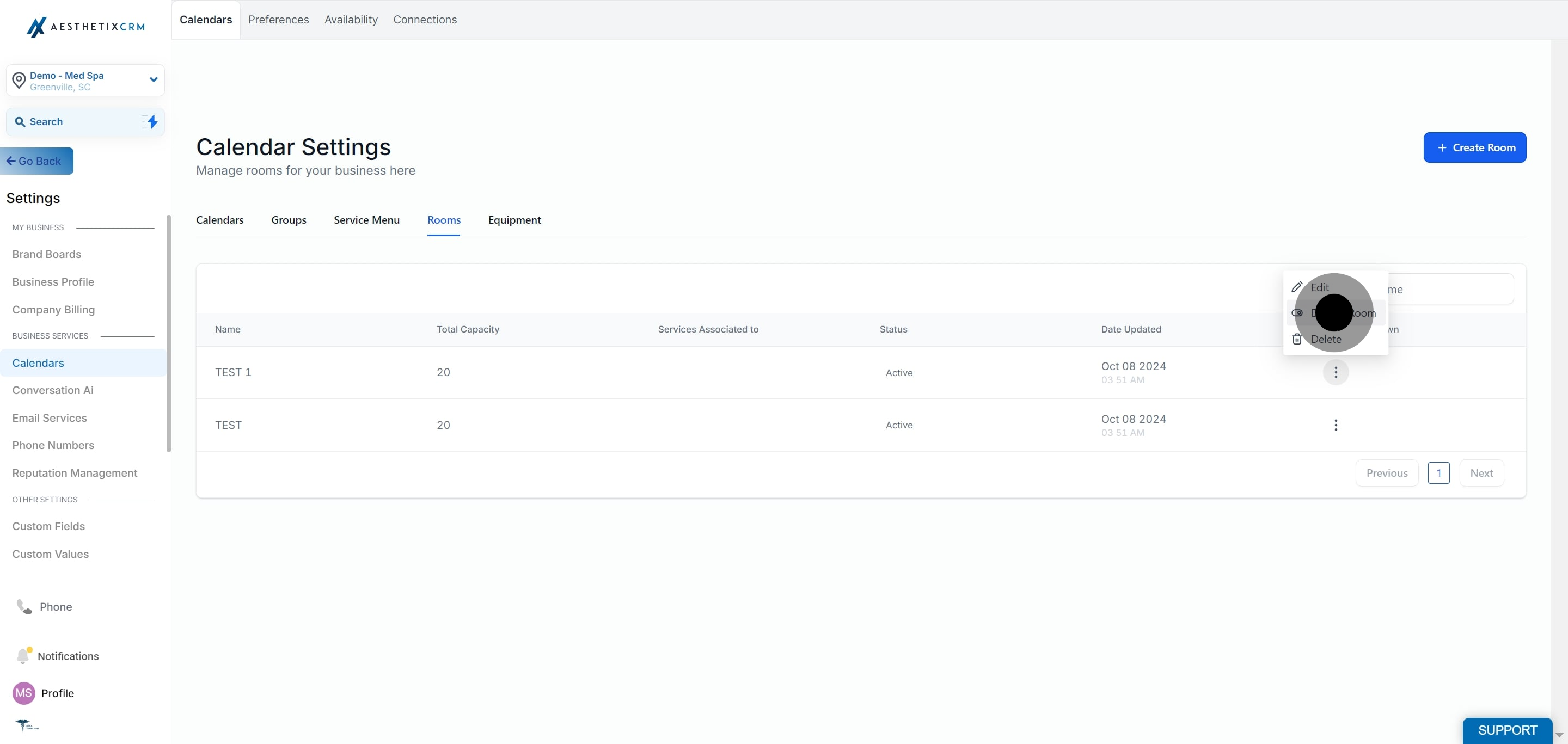Open the AesthetixCRM logo home
Viewport: 1568px width, 744px height.
point(86,27)
